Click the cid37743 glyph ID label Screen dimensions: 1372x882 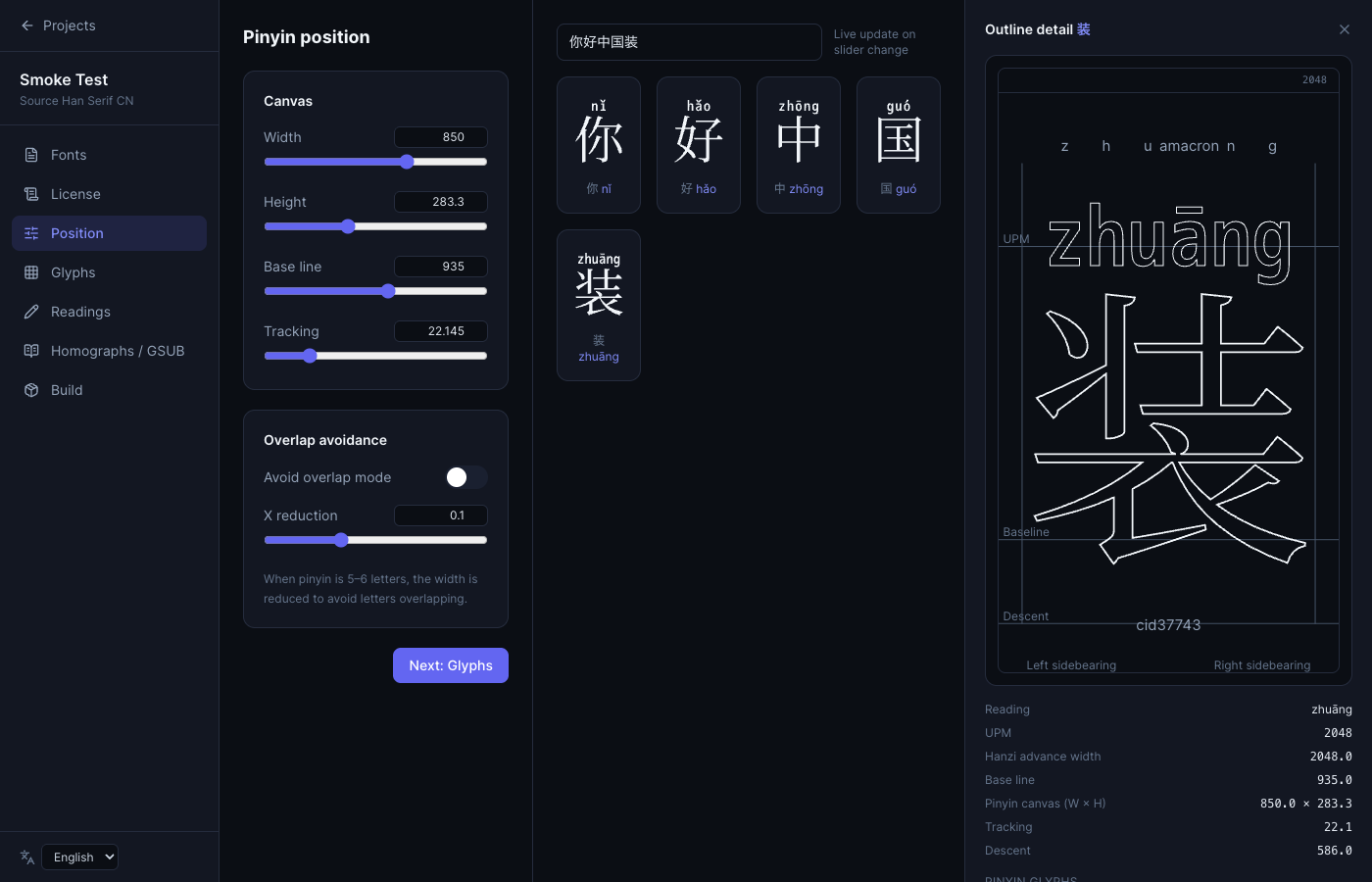click(x=1168, y=625)
